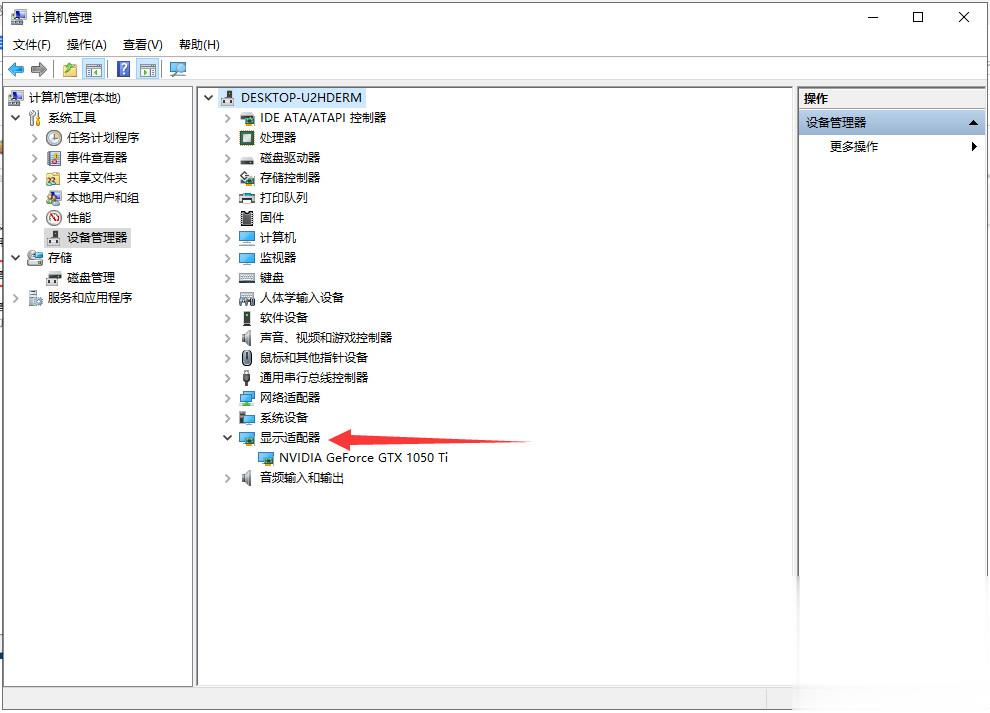The height and width of the screenshot is (713, 990).
Task: Expand the 音频输入和输出 category
Action: pos(227,478)
